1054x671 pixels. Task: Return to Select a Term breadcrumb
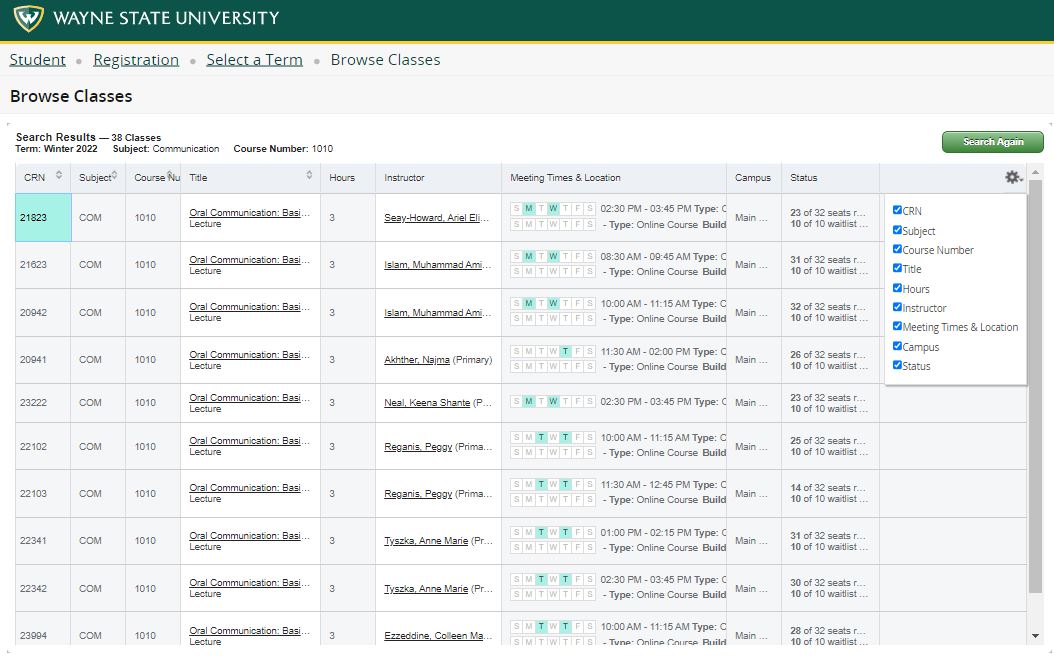[254, 60]
